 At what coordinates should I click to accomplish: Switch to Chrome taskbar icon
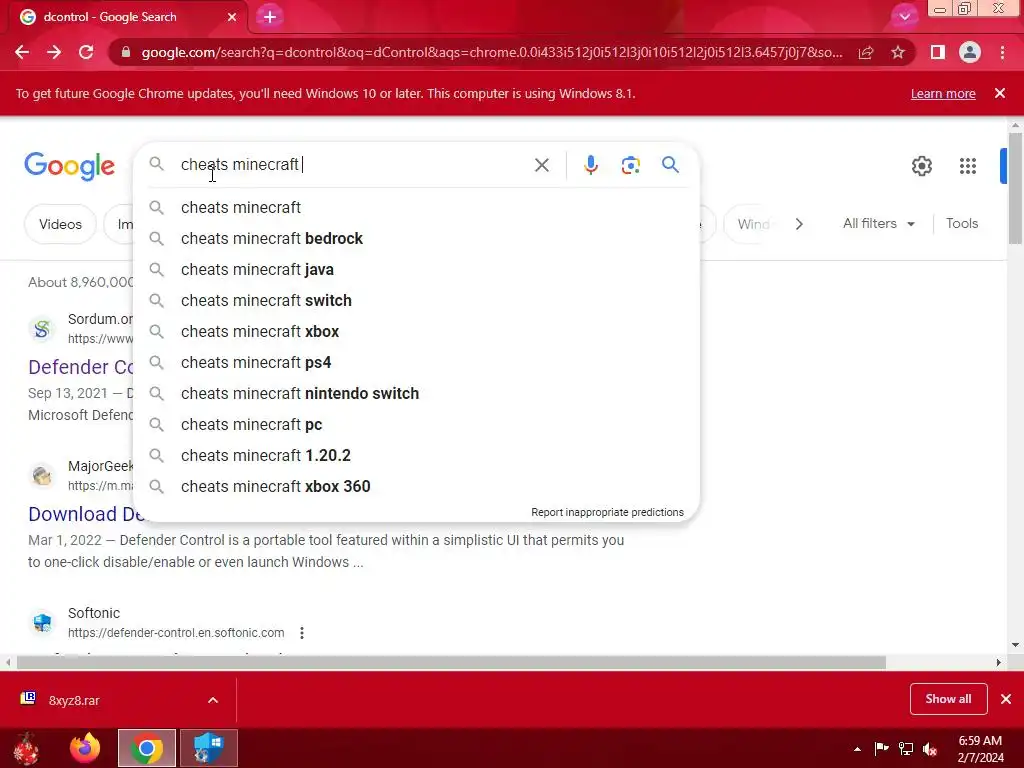tap(147, 748)
